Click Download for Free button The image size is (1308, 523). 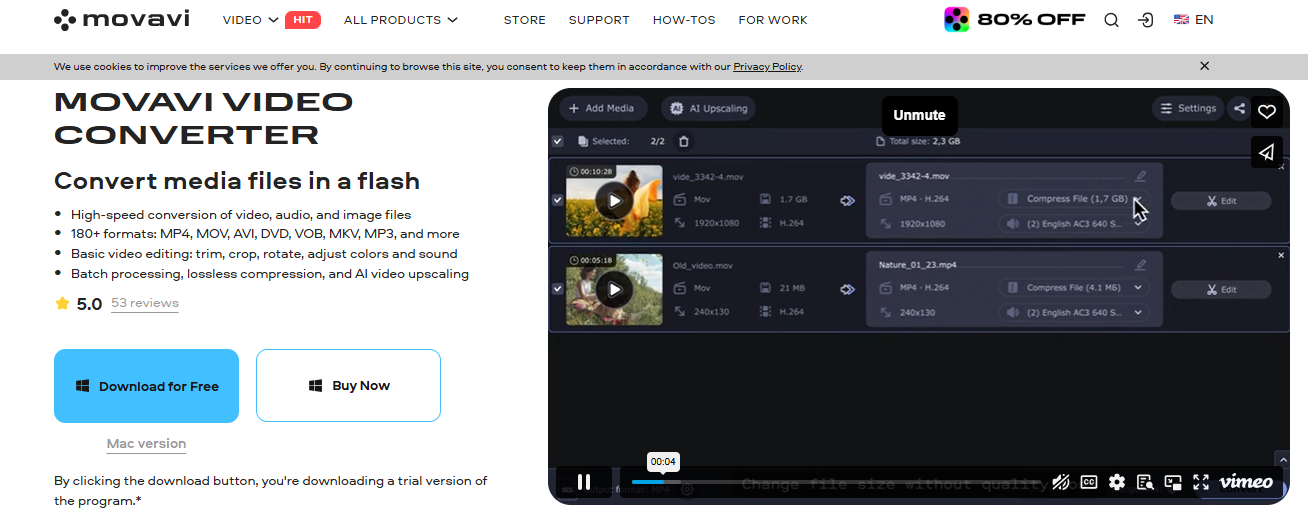146,386
